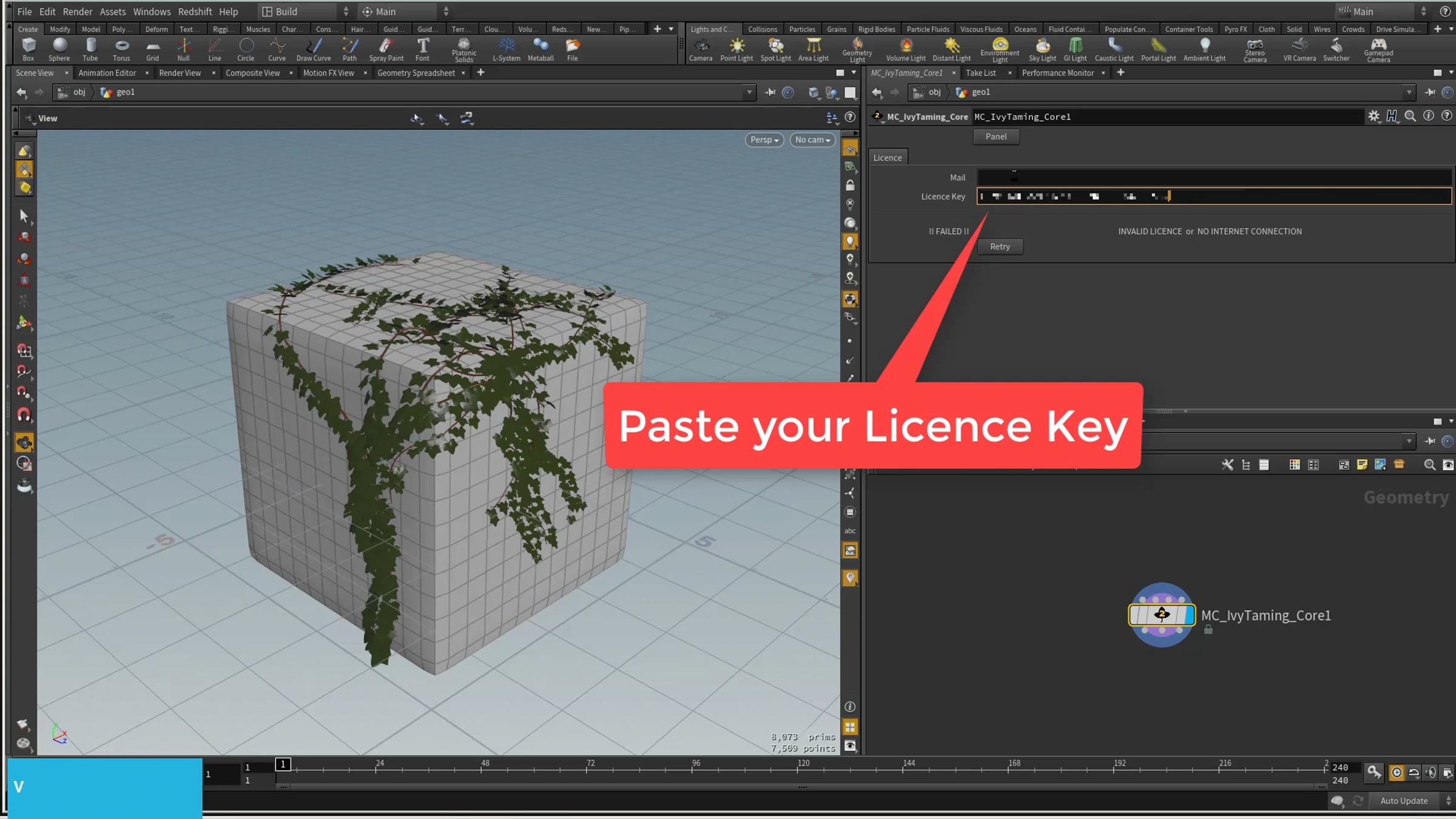Viewport: 1456px width, 819px height.
Task: Click the Mail input field
Action: (1214, 177)
